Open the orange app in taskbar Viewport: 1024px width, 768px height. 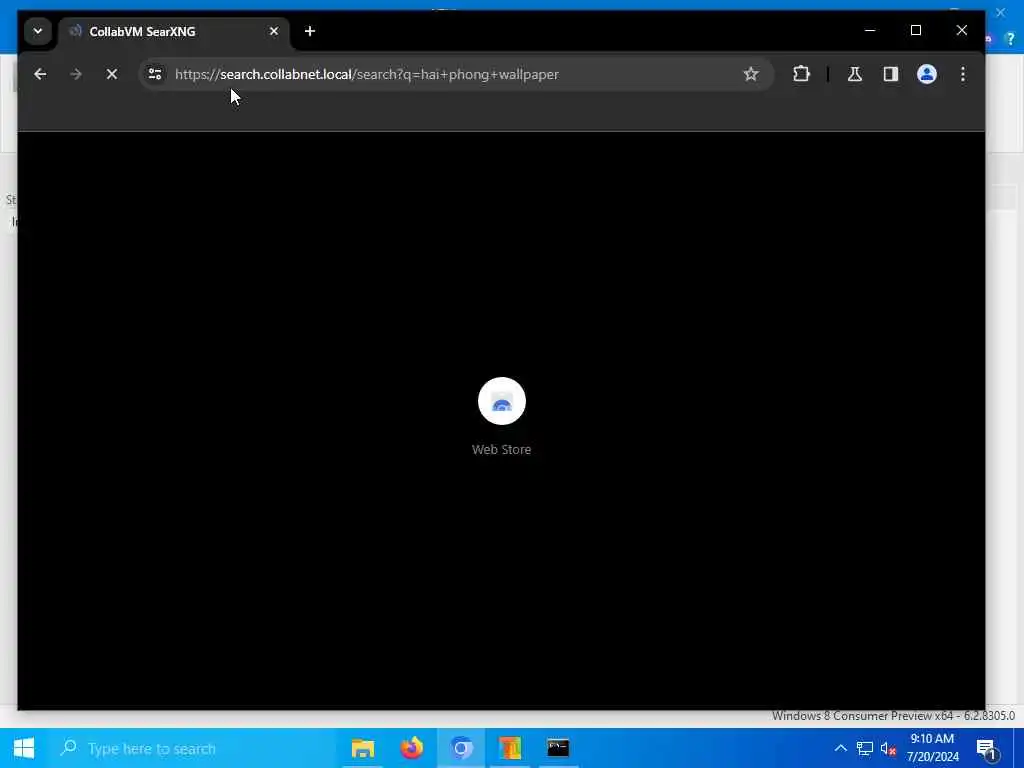(x=510, y=748)
